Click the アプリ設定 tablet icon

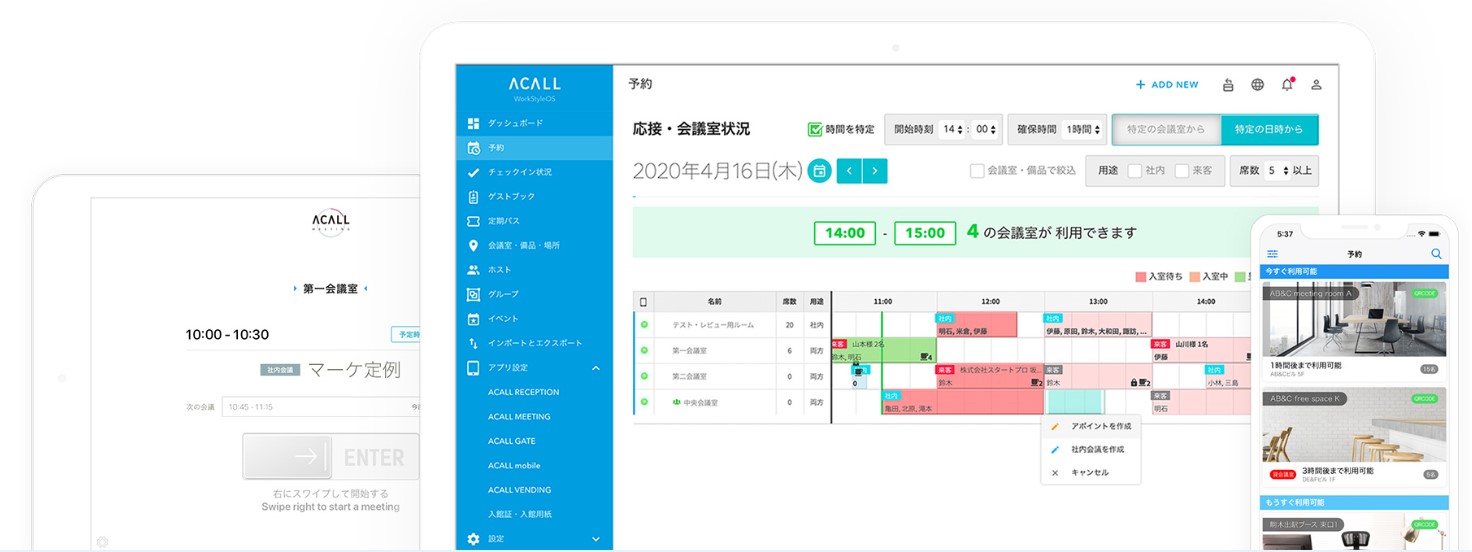(474, 368)
